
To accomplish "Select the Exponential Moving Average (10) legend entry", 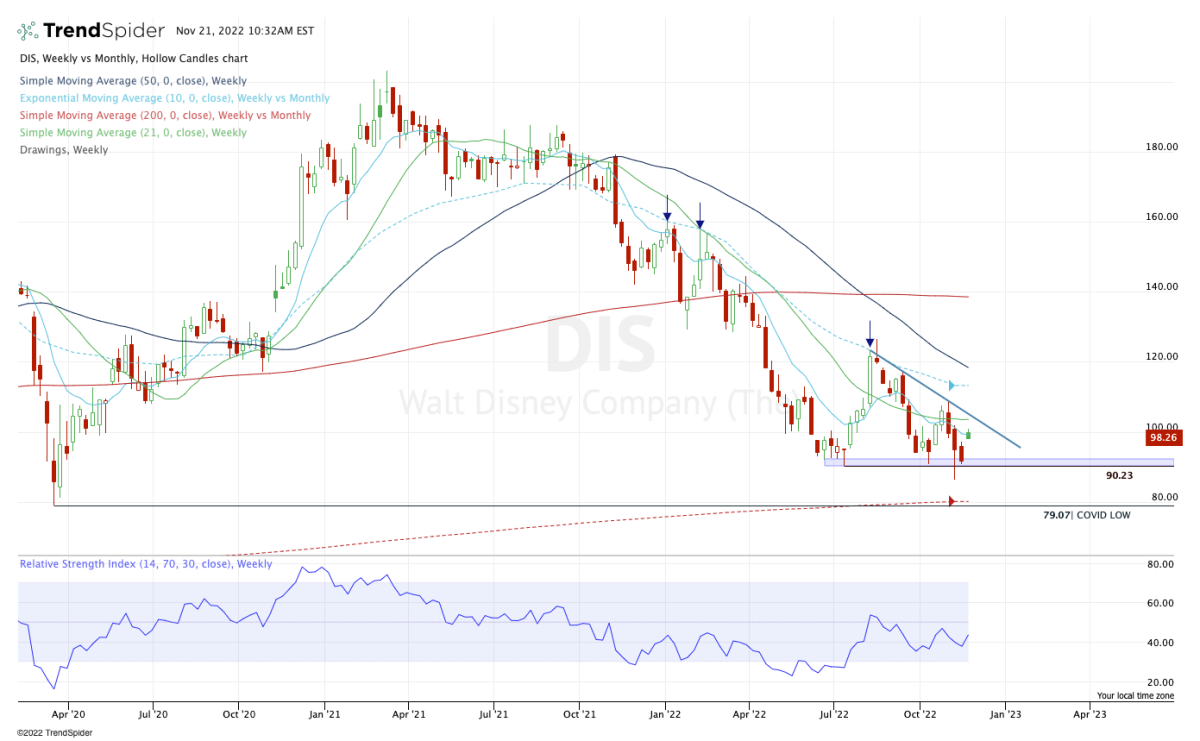I will 174,99.
